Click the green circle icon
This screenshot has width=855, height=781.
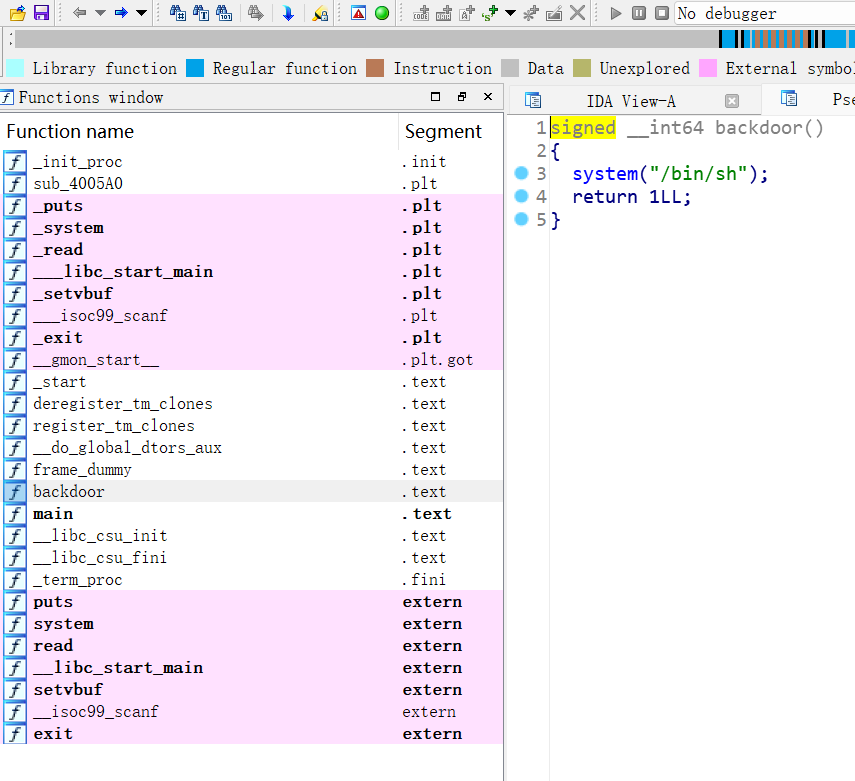pyautogui.click(x=382, y=13)
